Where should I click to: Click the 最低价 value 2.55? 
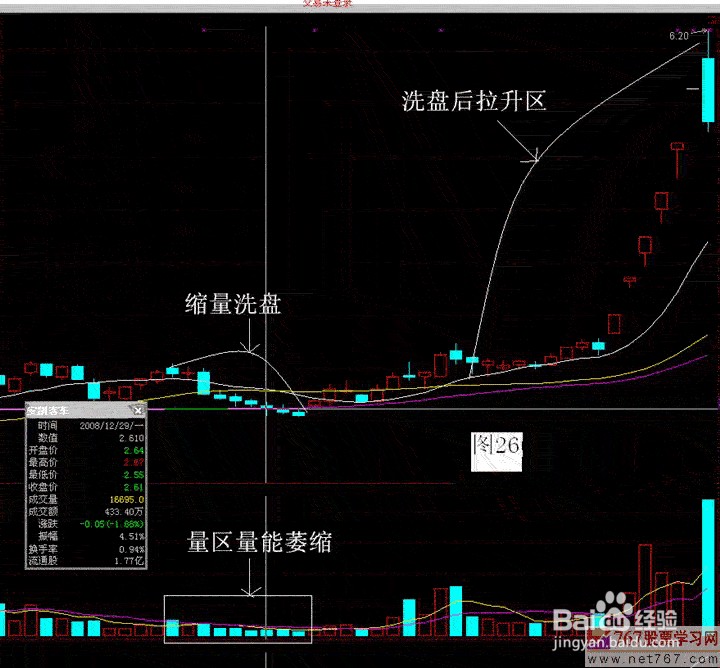[x=134, y=475]
